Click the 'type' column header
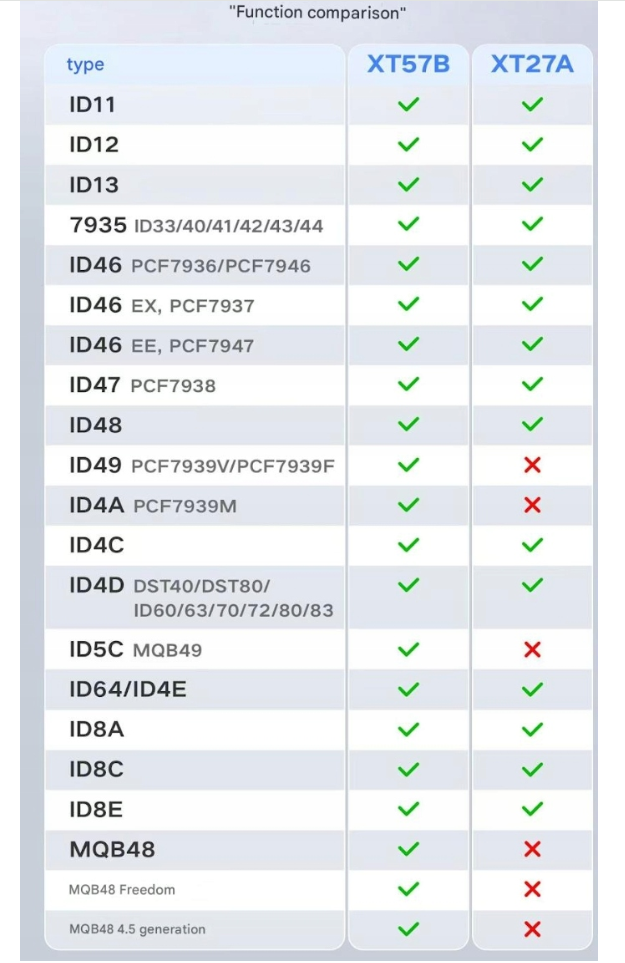The image size is (625, 963). coord(85,64)
